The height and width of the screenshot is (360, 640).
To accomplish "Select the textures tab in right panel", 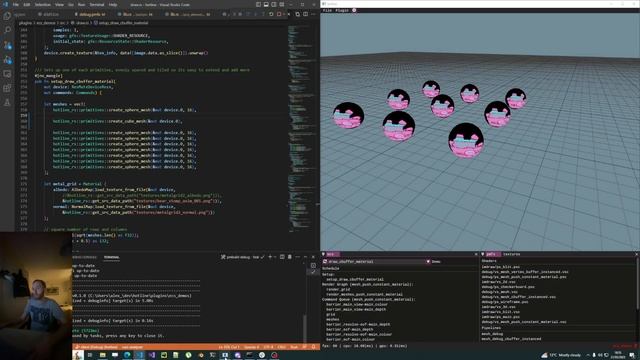I will (511, 254).
